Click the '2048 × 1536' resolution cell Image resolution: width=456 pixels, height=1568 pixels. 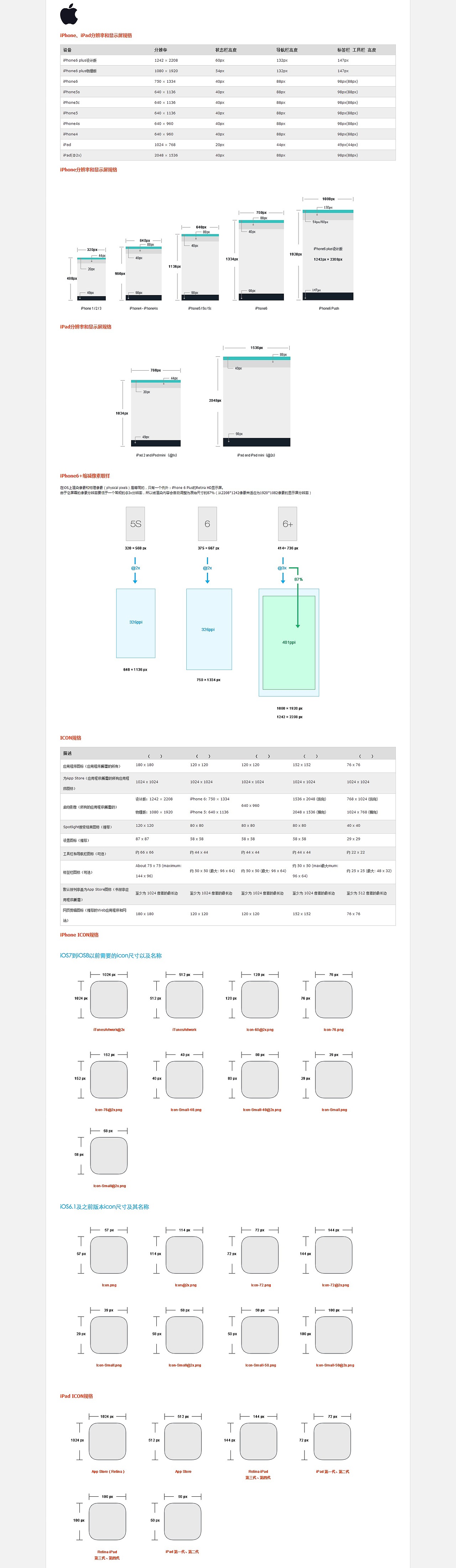[x=166, y=155]
